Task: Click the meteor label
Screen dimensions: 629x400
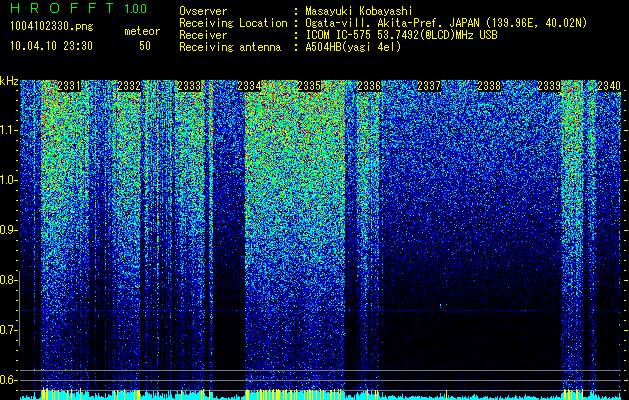Action: tap(142, 31)
